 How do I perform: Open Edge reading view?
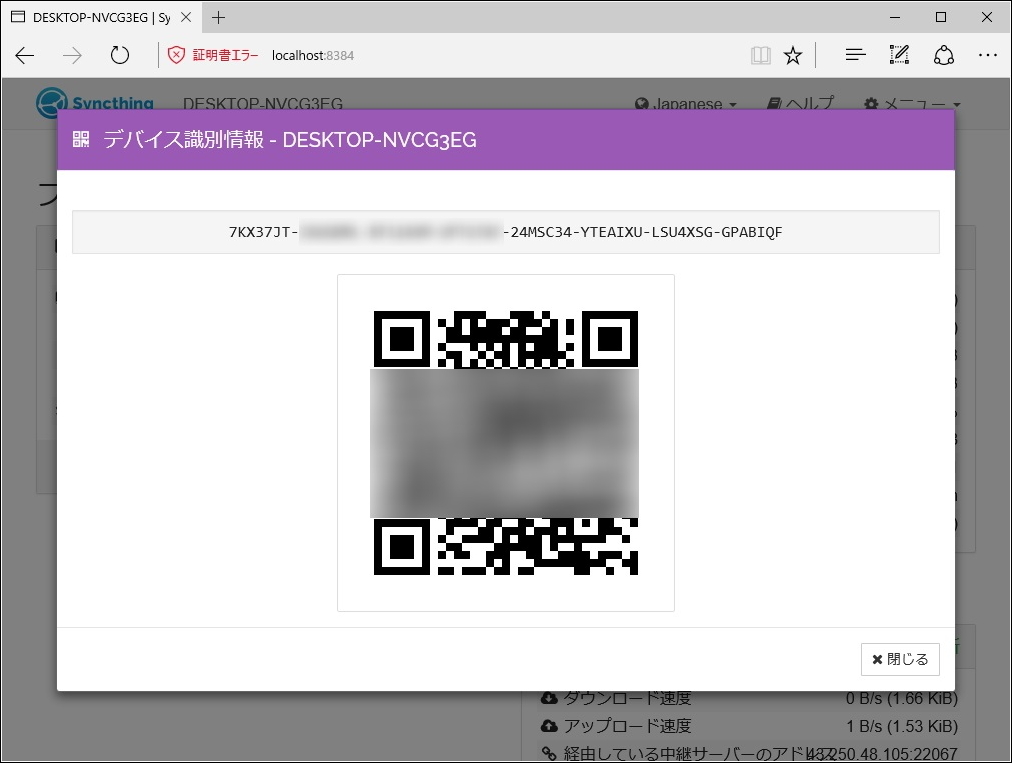point(761,55)
